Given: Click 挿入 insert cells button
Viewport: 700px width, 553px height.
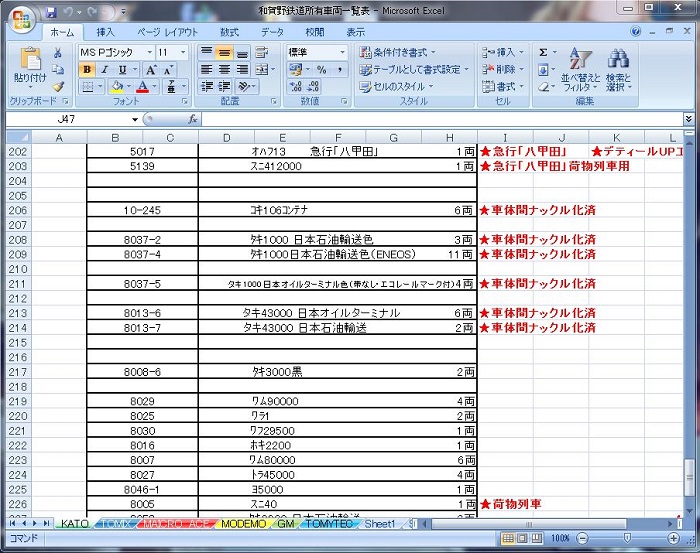Looking at the screenshot, I should pos(503,52).
